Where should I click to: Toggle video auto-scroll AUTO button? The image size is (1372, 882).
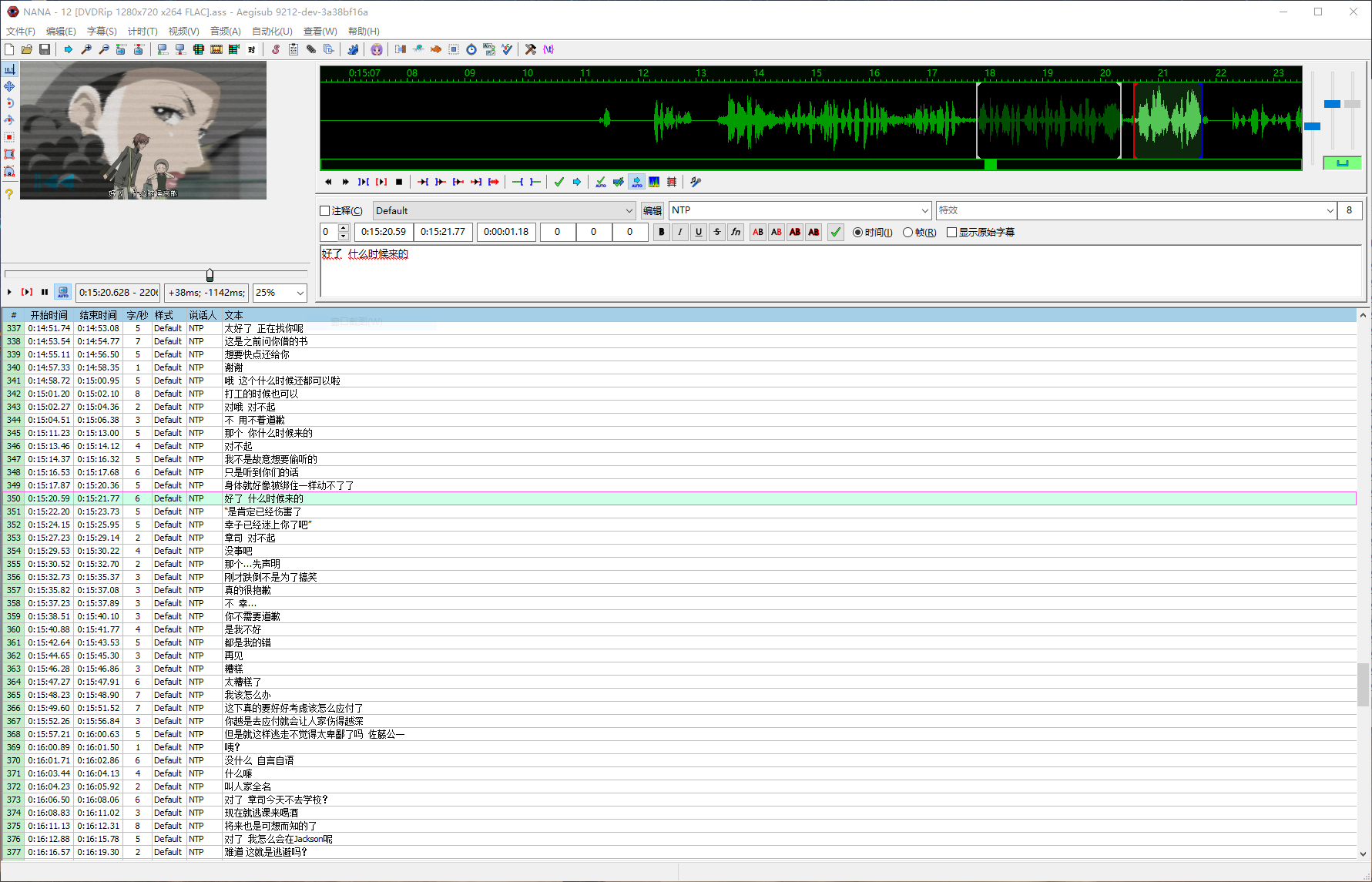63,292
